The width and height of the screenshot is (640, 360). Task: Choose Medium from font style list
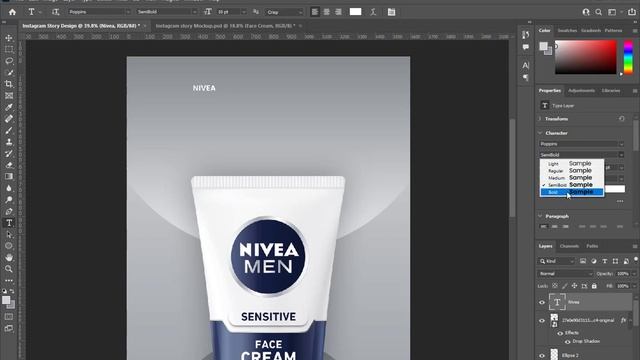click(x=572, y=178)
